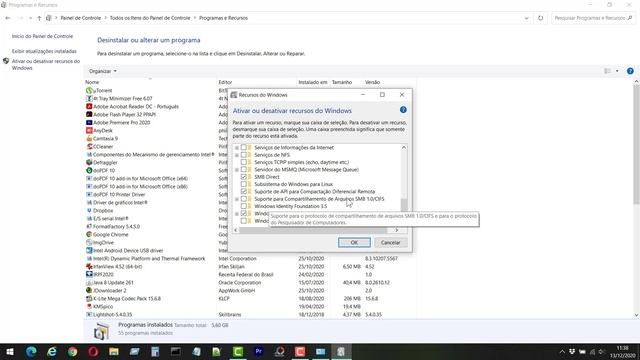Screen dimensions: 640x360
Task: Expand Suporte para Compartilhamento SMB 1.0/CIFS node
Action: pyautogui.click(x=237, y=199)
